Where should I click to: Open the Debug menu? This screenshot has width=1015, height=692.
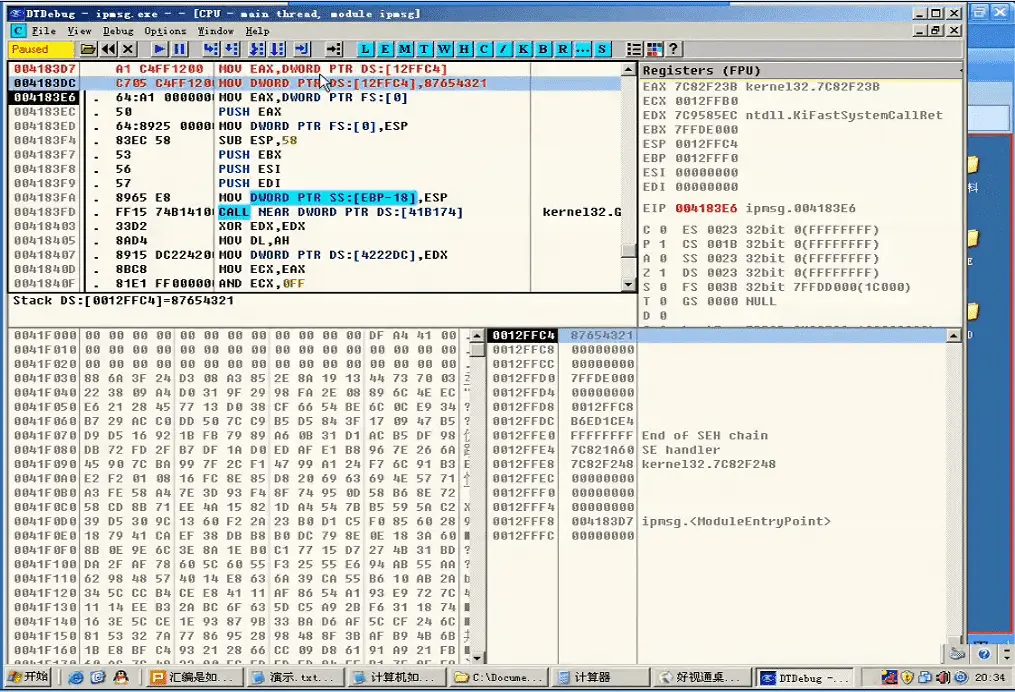coord(118,31)
